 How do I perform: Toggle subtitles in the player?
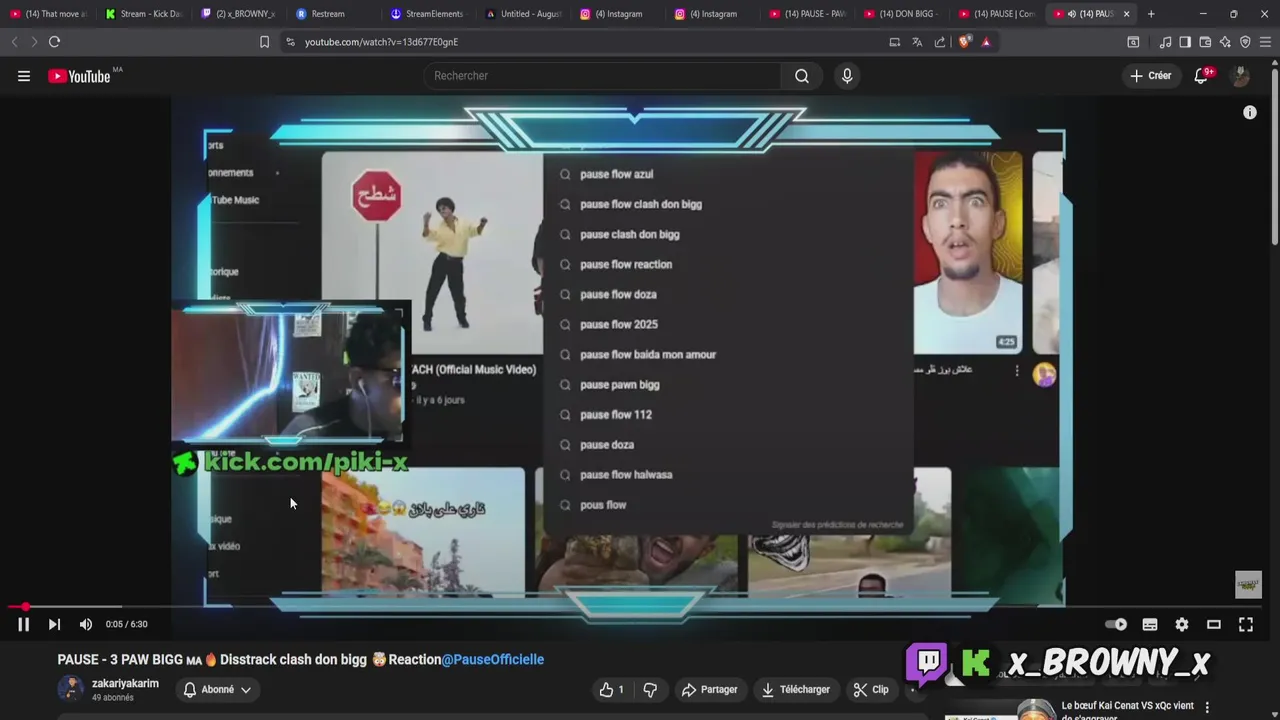1150,624
